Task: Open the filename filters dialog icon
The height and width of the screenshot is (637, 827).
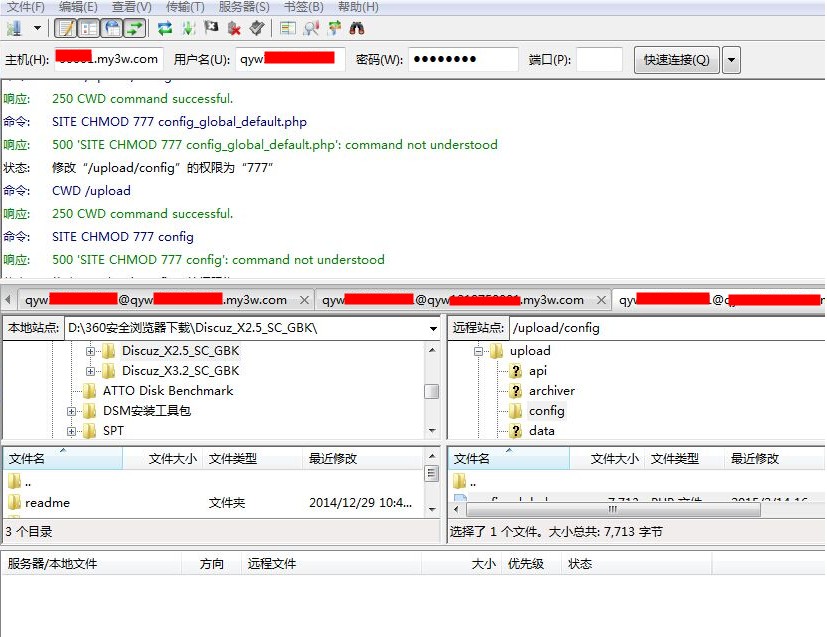Action: [x=288, y=28]
